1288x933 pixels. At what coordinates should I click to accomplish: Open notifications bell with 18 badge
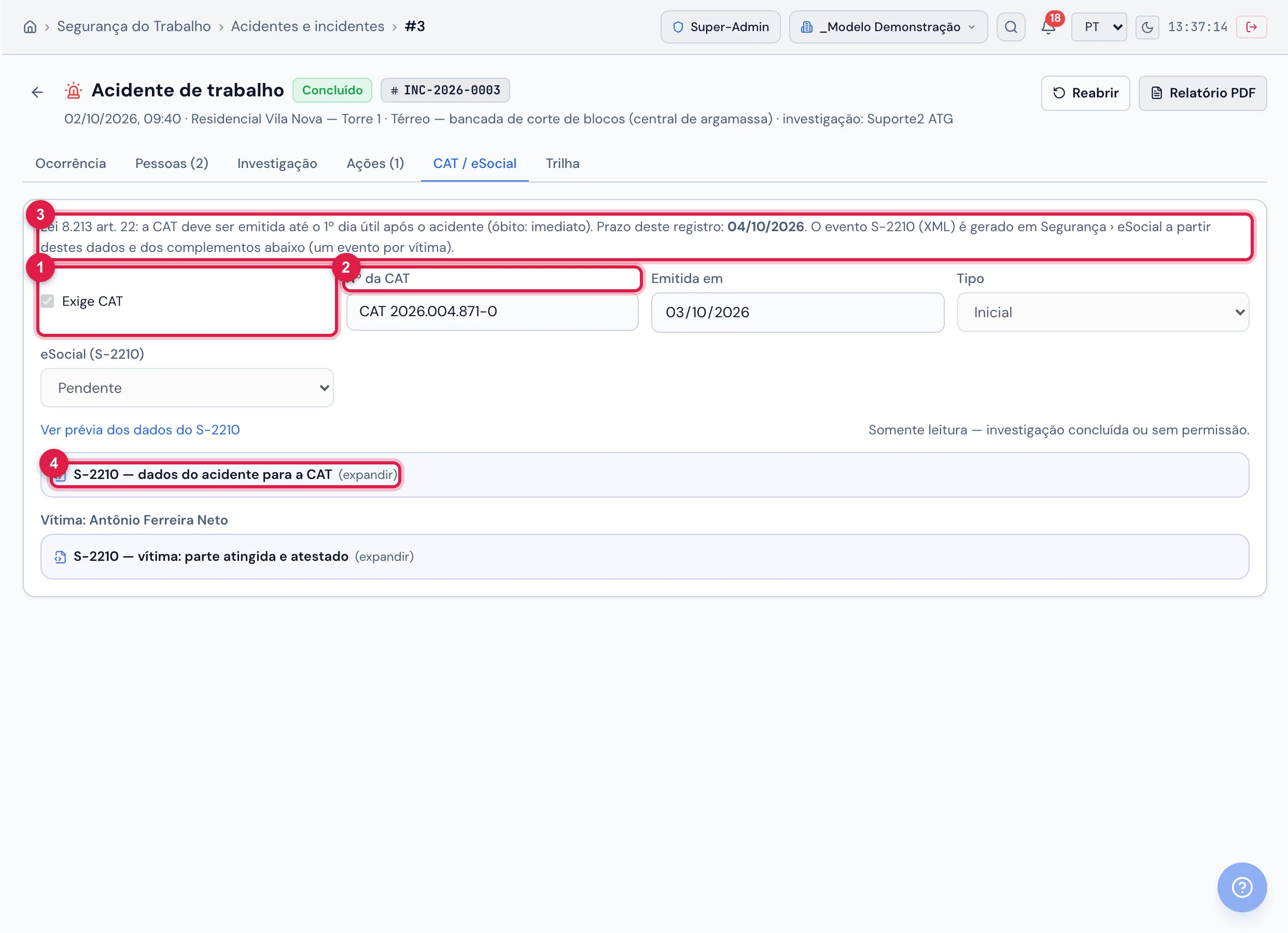[x=1048, y=26]
